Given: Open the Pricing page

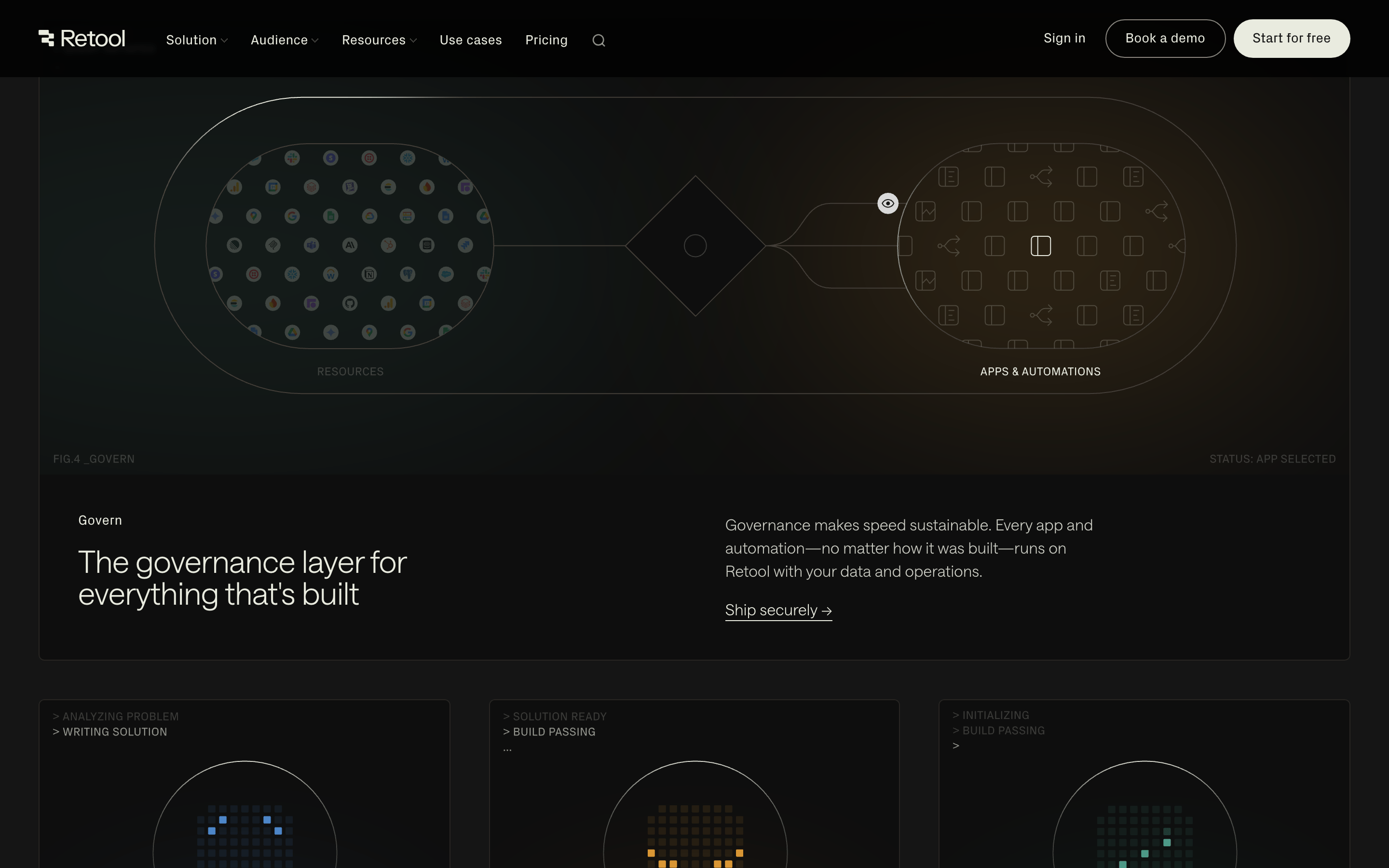Looking at the screenshot, I should point(546,40).
